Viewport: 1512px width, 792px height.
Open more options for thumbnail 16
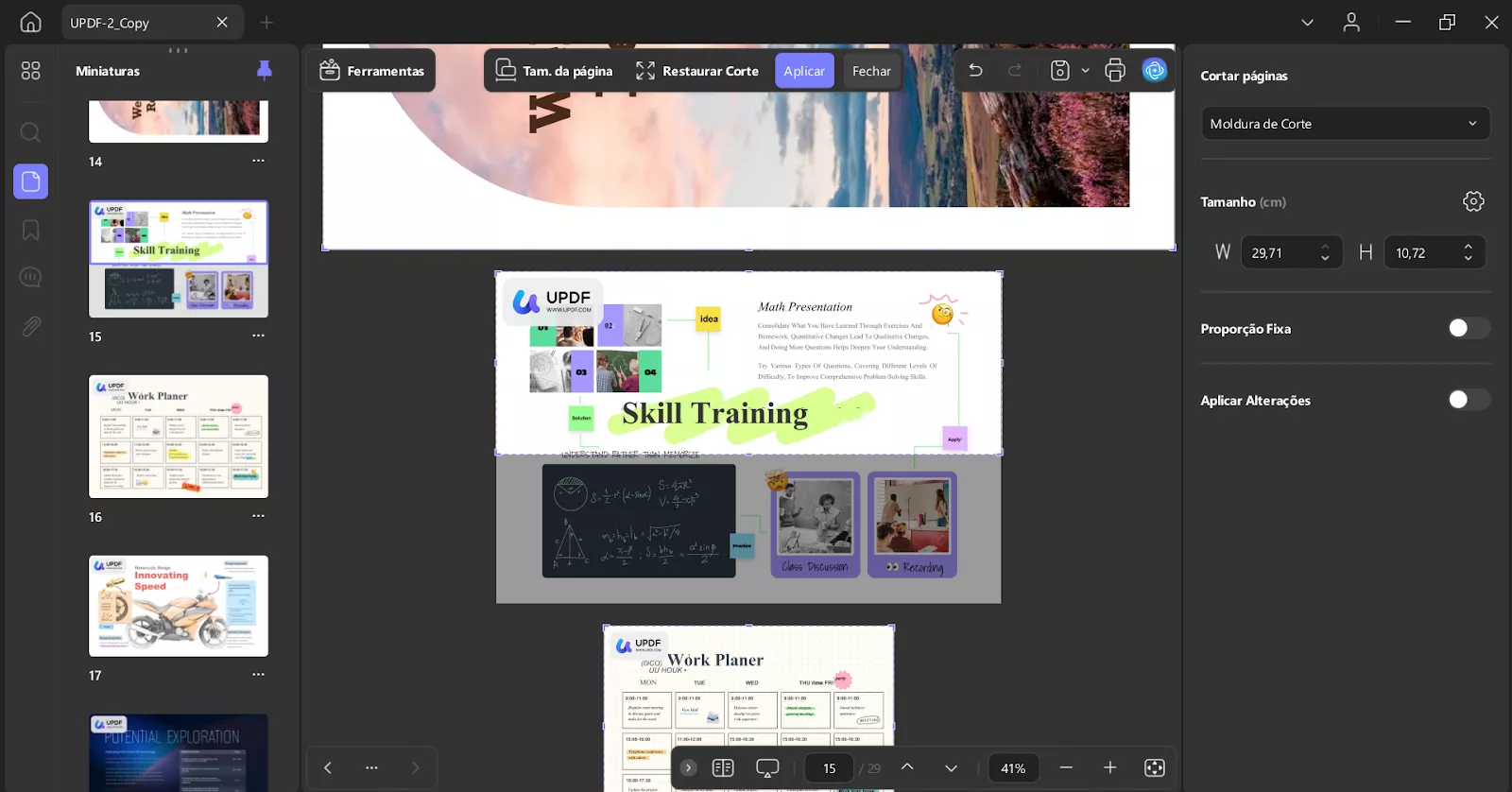pyautogui.click(x=258, y=516)
